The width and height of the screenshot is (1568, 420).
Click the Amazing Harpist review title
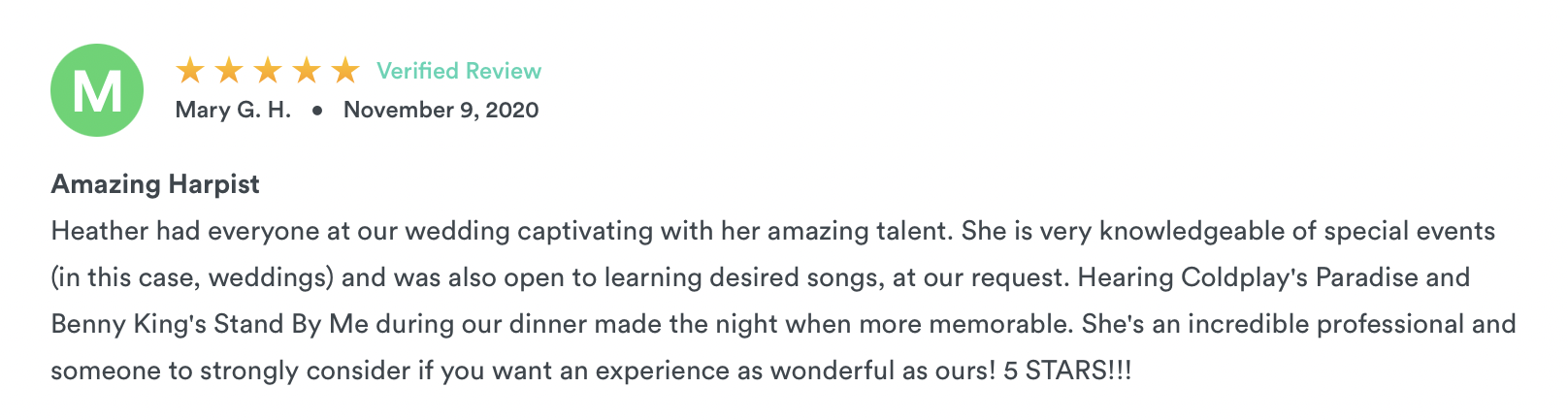[x=155, y=184]
